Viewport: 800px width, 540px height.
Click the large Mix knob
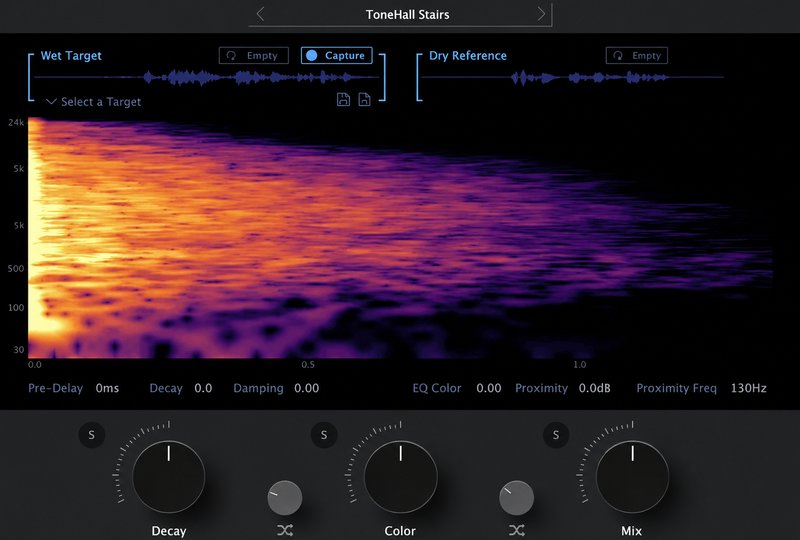(633, 477)
